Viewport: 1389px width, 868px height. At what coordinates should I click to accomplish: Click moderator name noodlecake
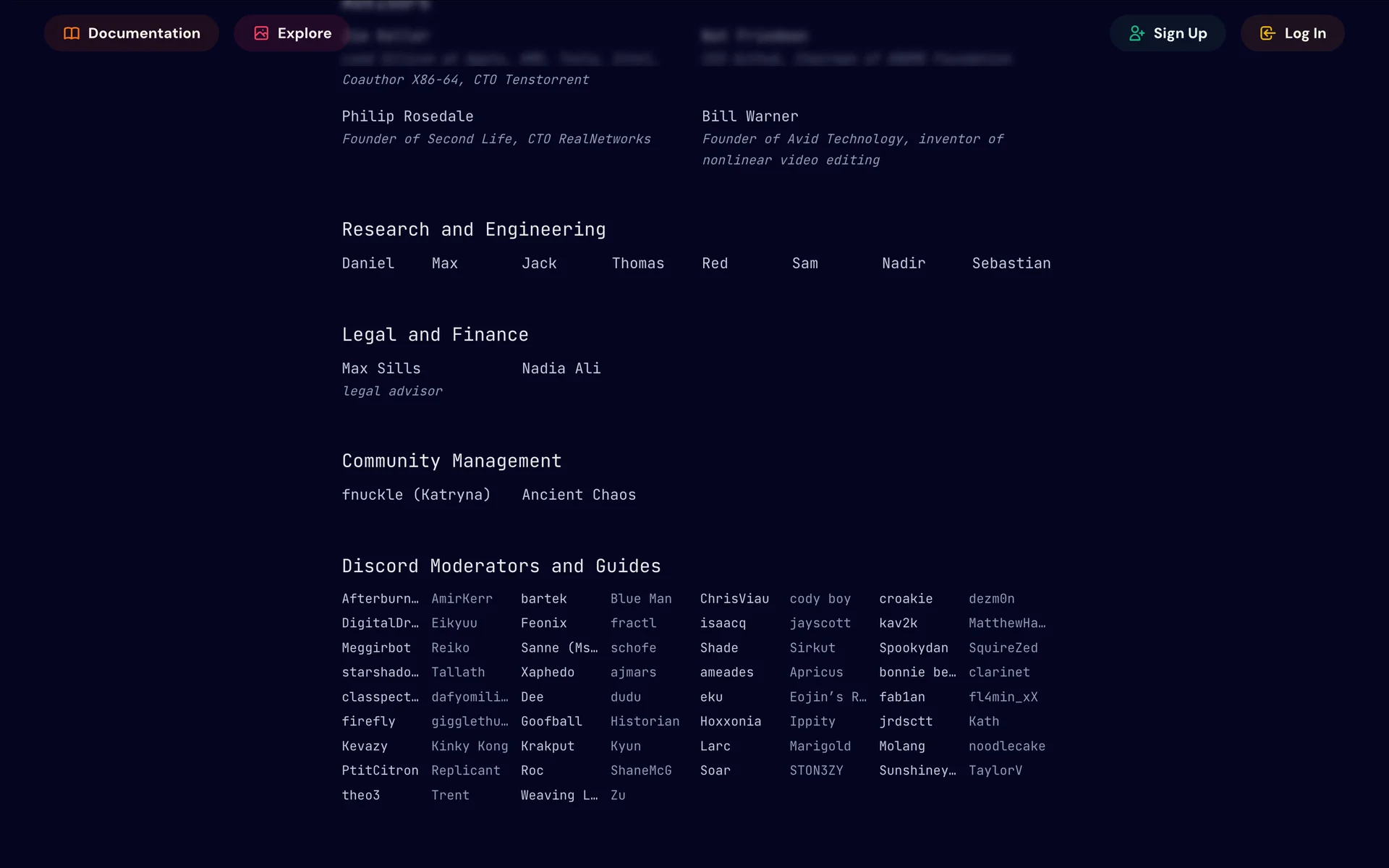(x=1006, y=746)
